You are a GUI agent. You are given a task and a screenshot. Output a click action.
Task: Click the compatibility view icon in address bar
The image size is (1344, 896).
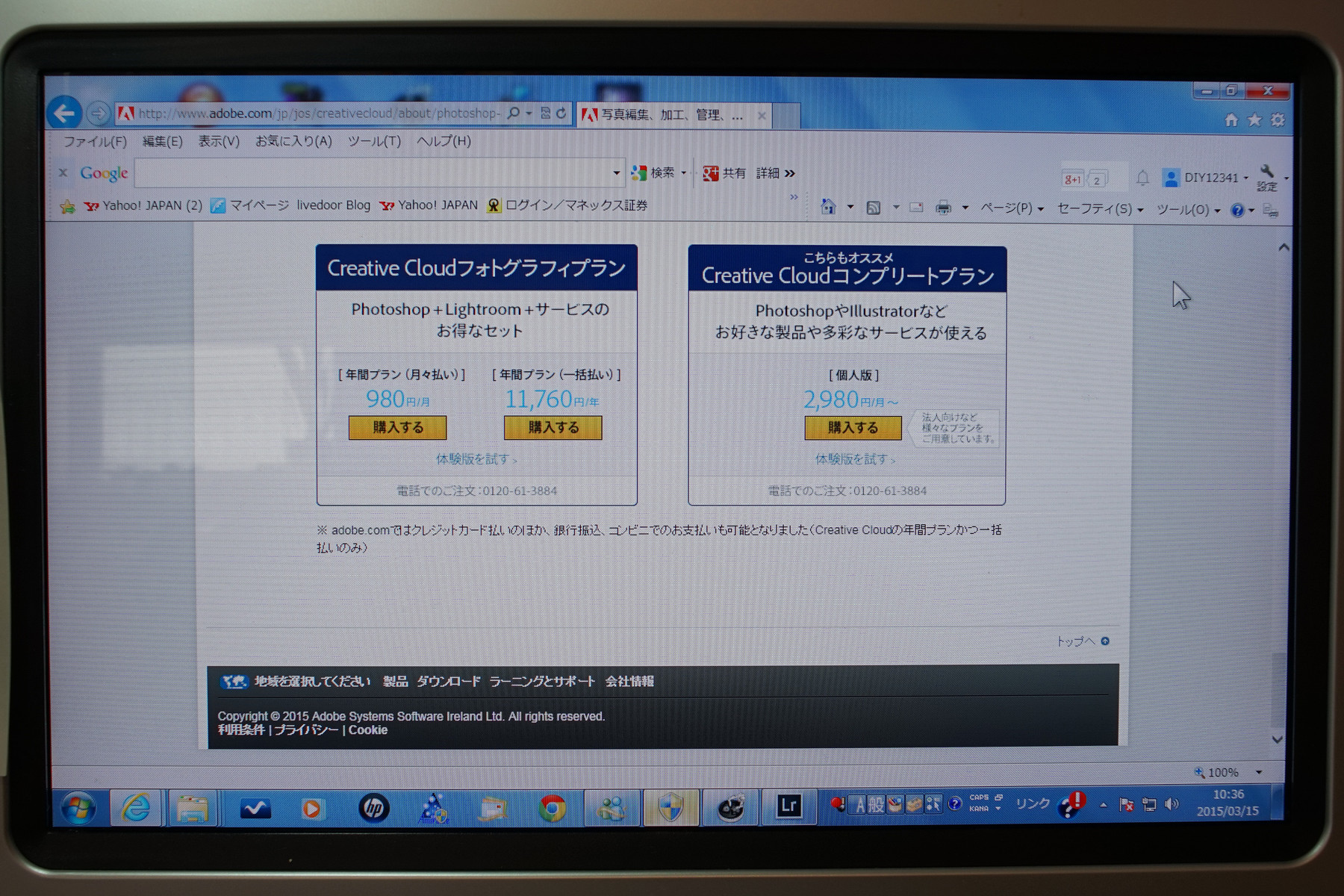(546, 113)
